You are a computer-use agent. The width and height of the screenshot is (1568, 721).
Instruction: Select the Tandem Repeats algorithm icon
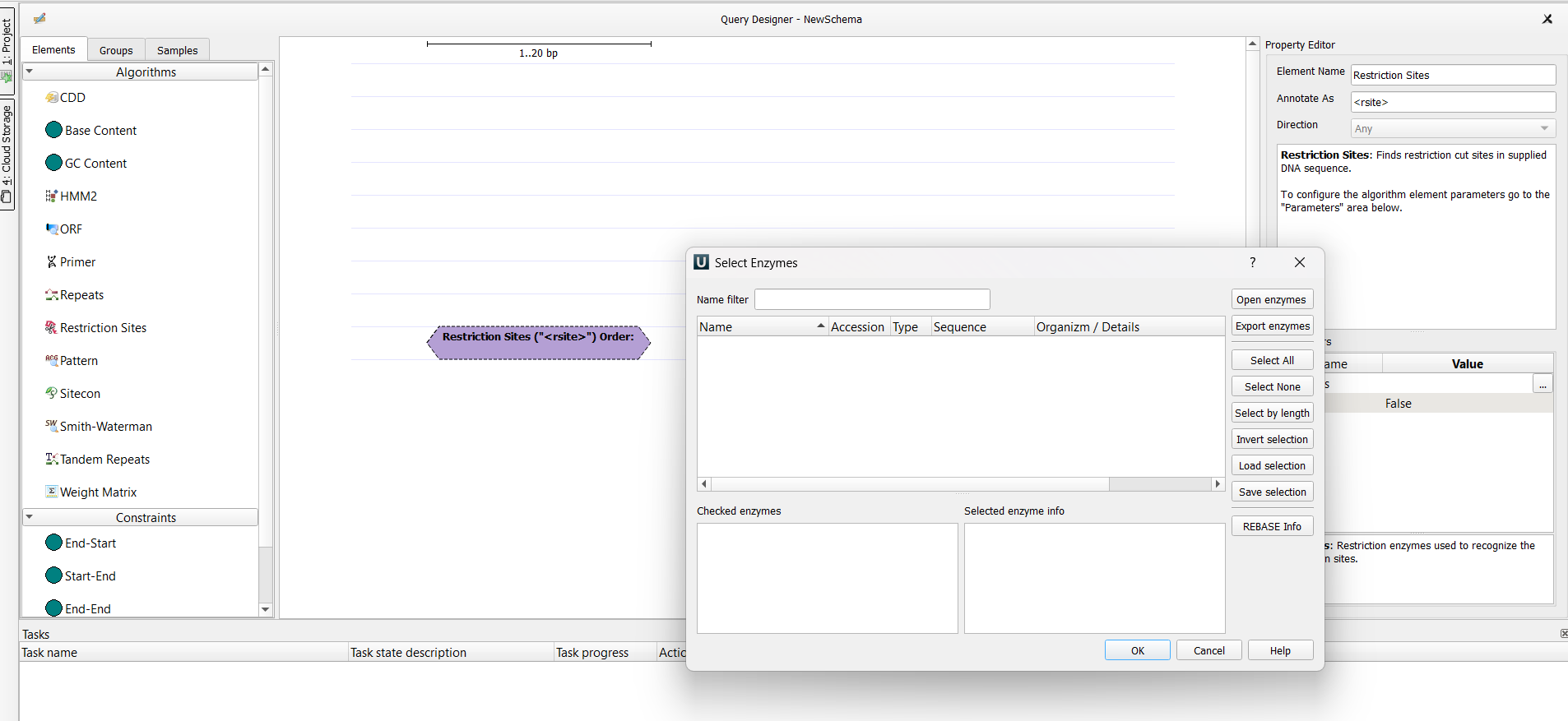click(x=52, y=459)
